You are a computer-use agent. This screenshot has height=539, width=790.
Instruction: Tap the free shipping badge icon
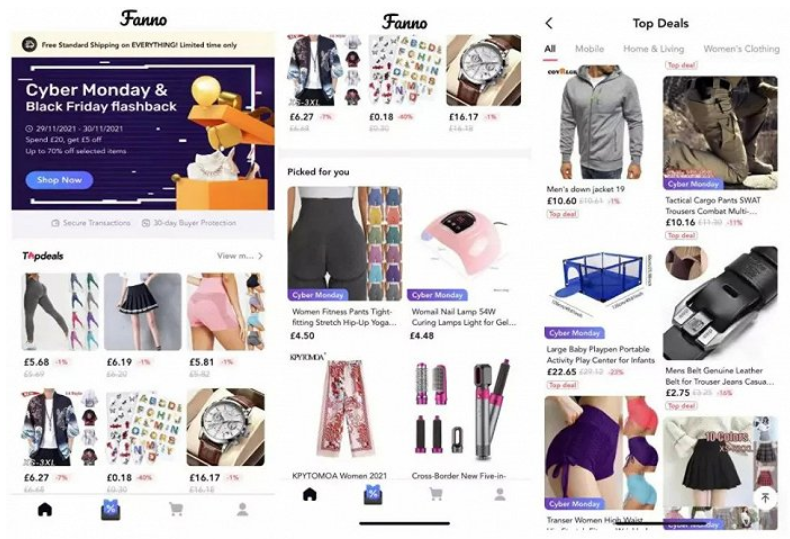click(29, 45)
